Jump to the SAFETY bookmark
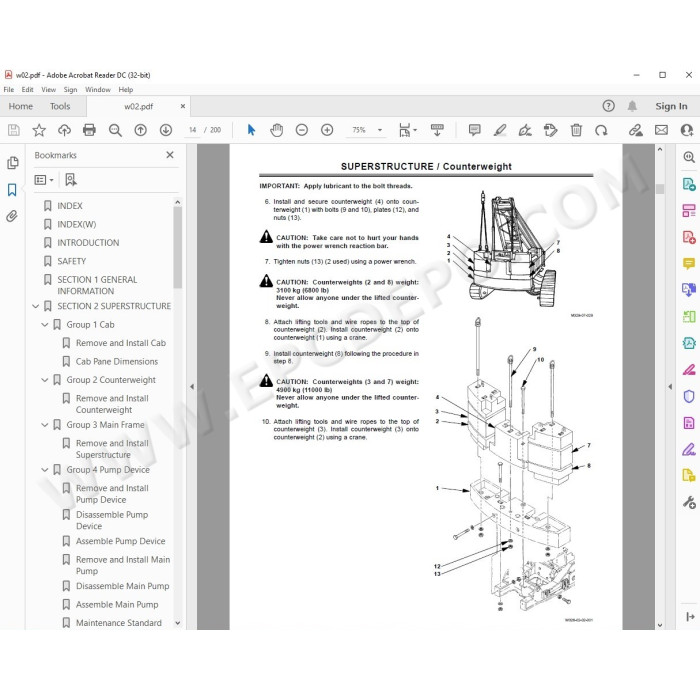This screenshot has width=700, height=700. coord(71,261)
